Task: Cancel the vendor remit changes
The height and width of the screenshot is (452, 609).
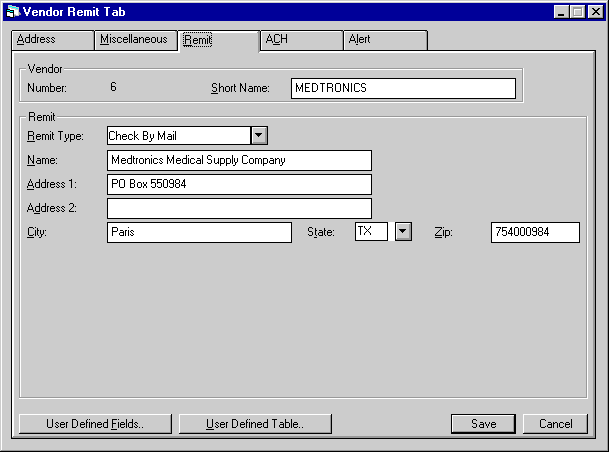Action: click(555, 424)
